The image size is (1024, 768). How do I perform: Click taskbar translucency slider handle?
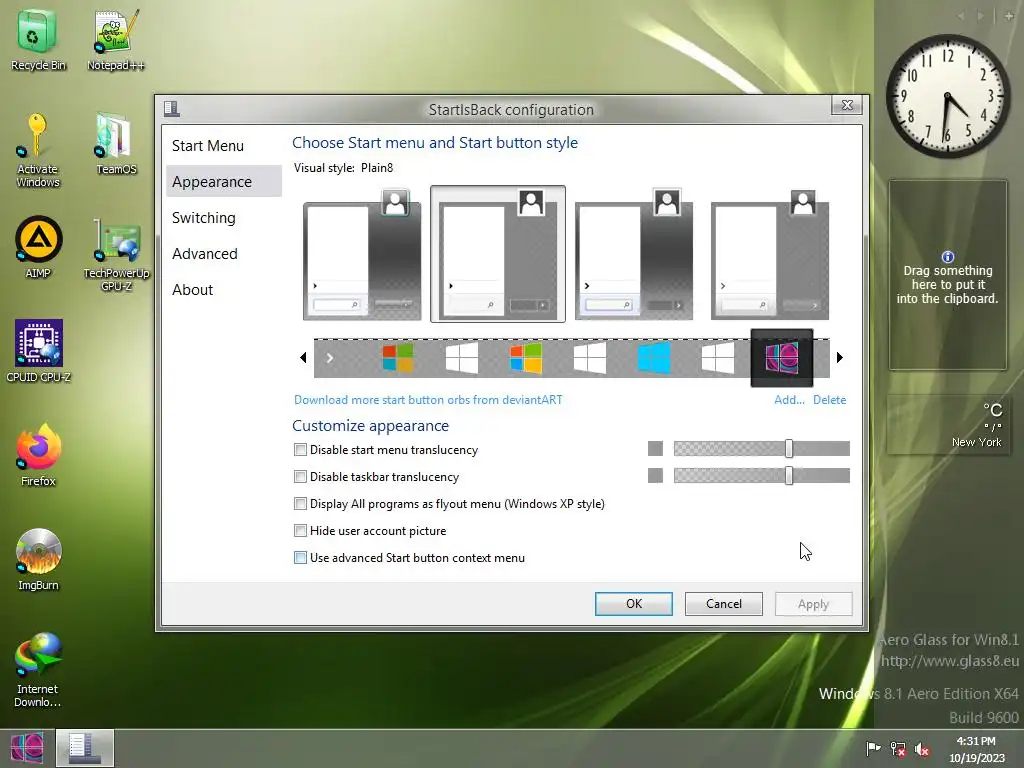[x=789, y=475]
